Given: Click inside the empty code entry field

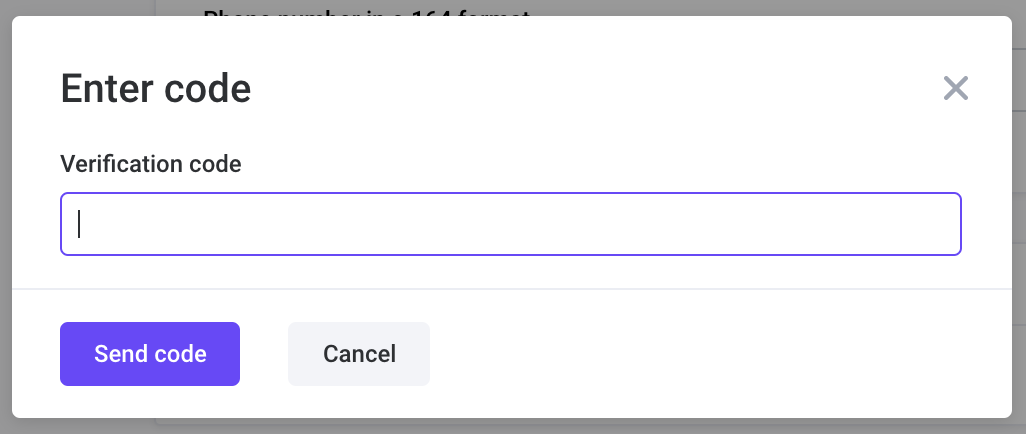Looking at the screenshot, I should click(x=510, y=224).
